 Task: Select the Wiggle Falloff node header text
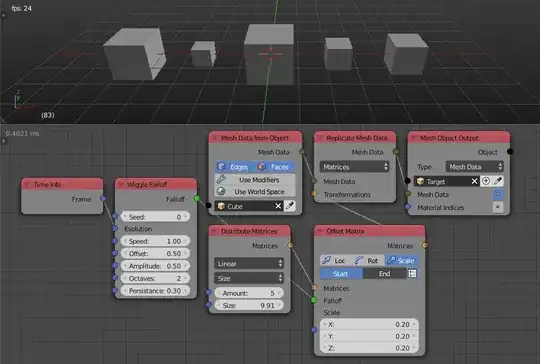point(147,185)
